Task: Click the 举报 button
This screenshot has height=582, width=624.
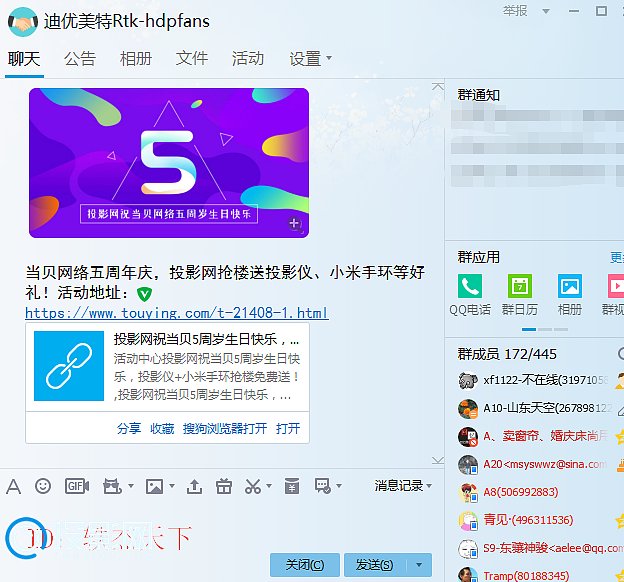Action: coord(515,11)
